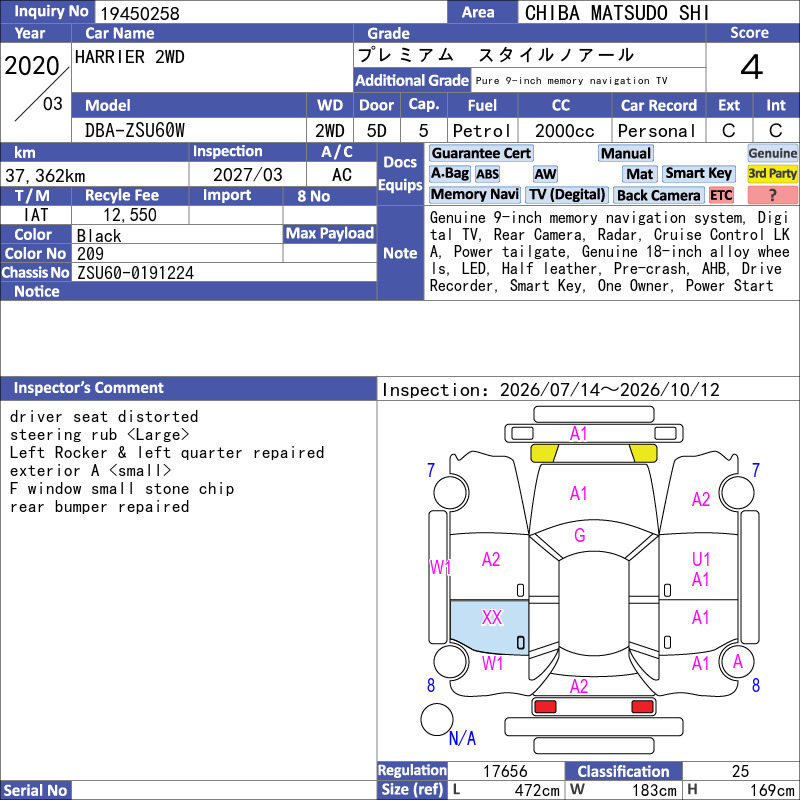Click the U1 mark on right front door

[x=701, y=559]
